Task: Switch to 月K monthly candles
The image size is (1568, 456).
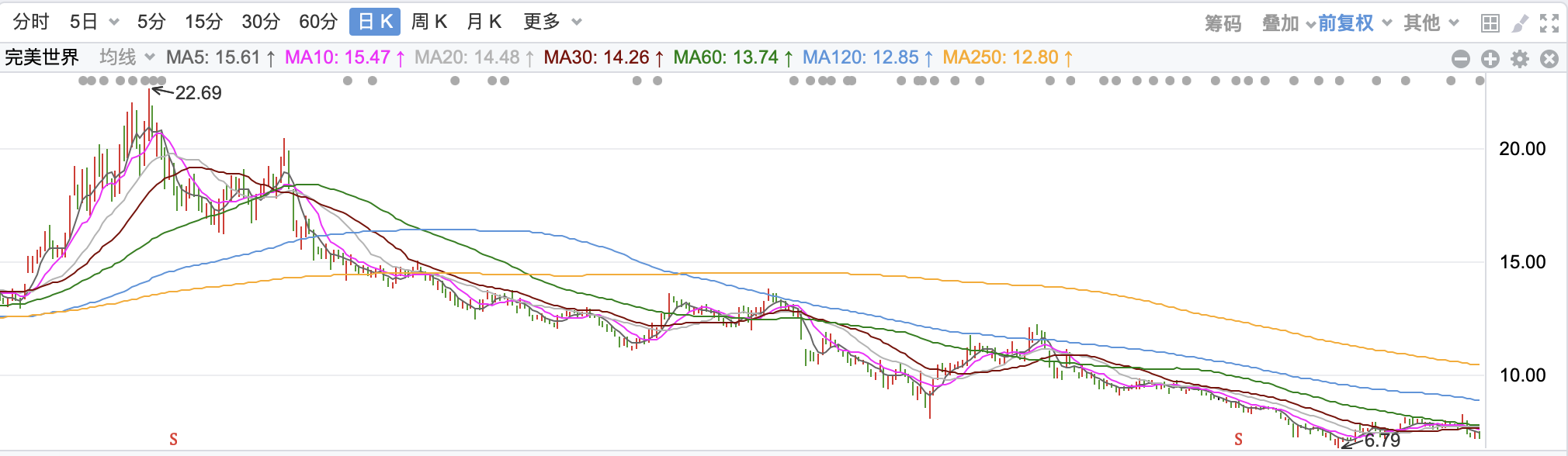Action: [484, 22]
